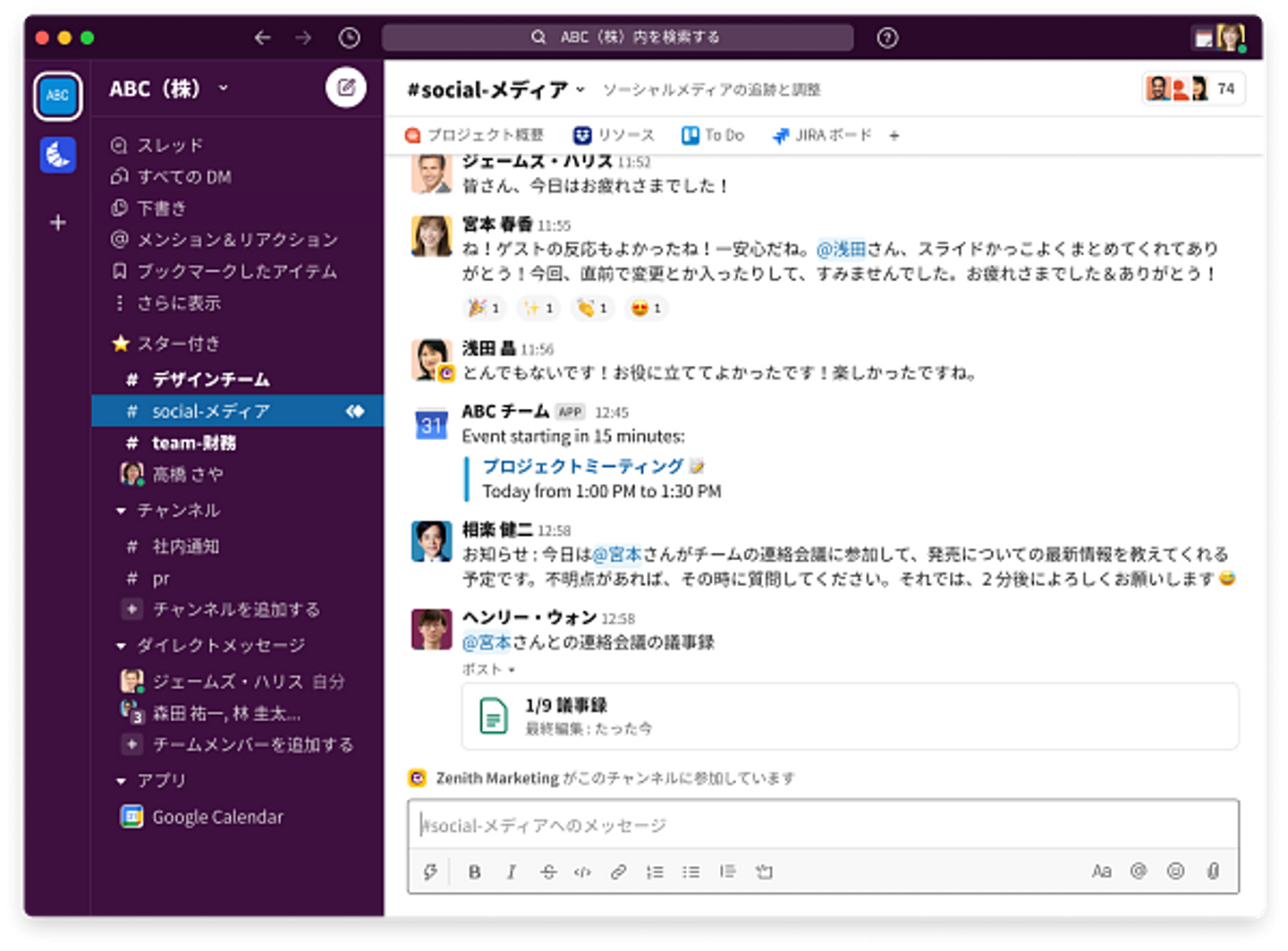Click the message input field
Viewport: 1288px width, 951px height.
(x=823, y=825)
